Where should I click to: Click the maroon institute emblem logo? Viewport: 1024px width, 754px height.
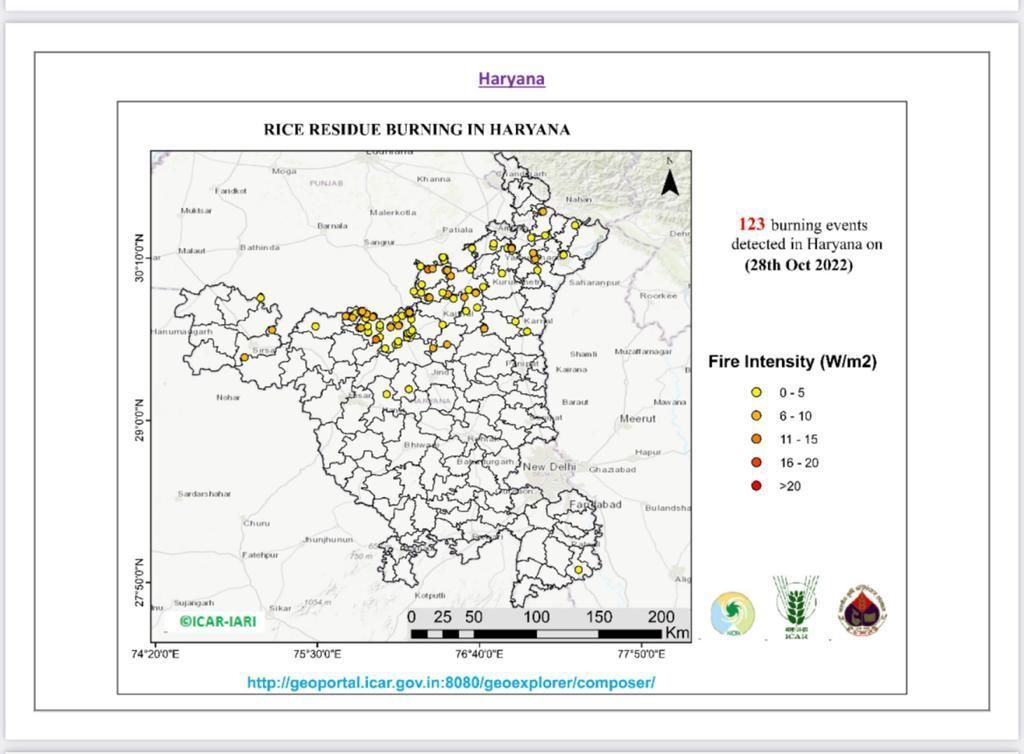[863, 610]
